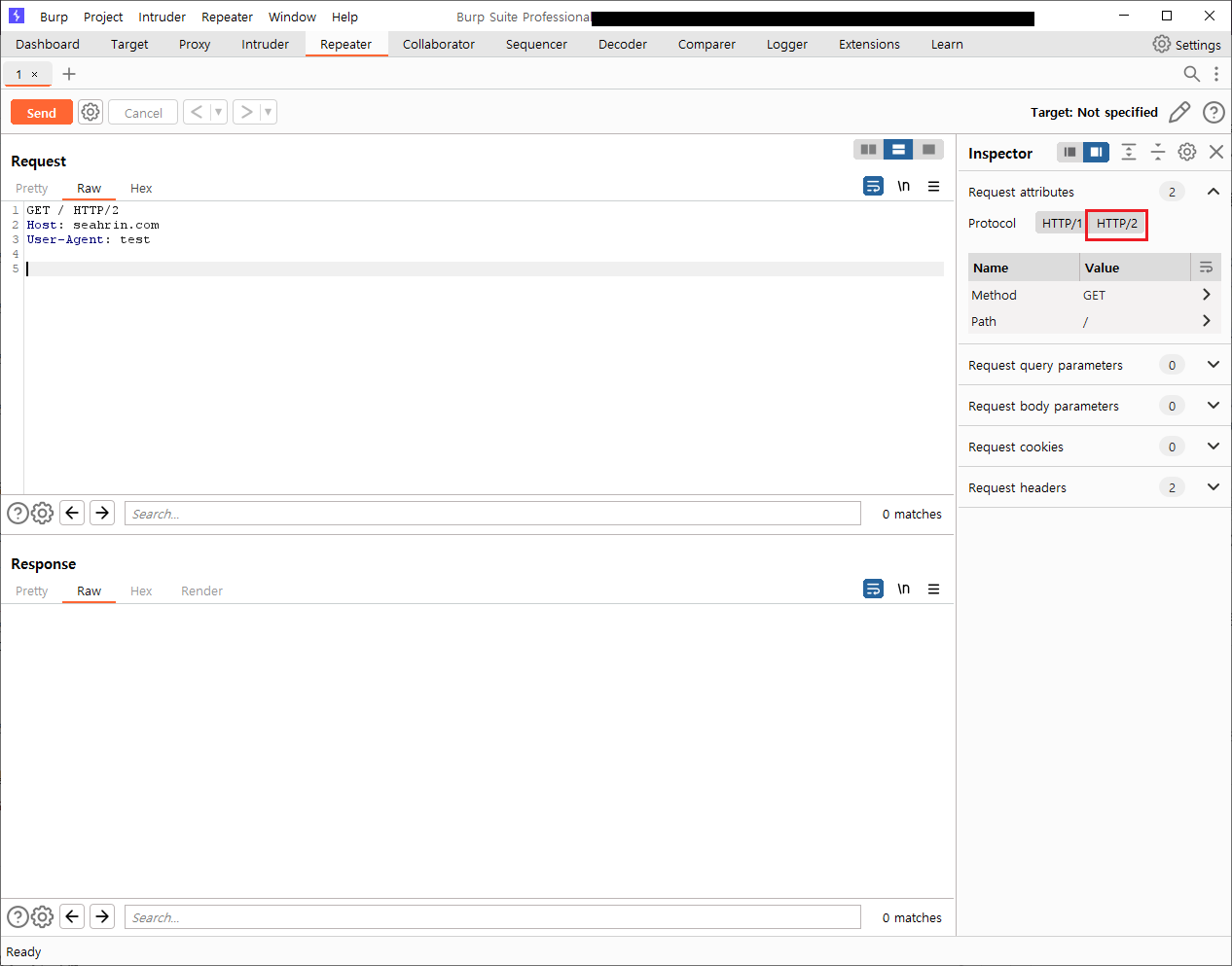The image size is (1232, 966).
Task: Switch to the Extensions tab
Action: click(869, 44)
